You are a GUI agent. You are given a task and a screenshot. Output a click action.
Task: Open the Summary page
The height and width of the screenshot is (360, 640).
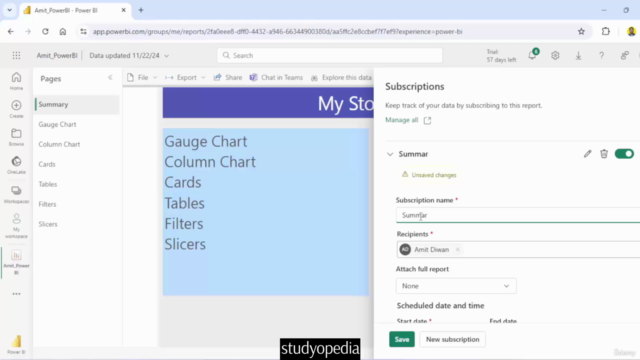[77, 104]
